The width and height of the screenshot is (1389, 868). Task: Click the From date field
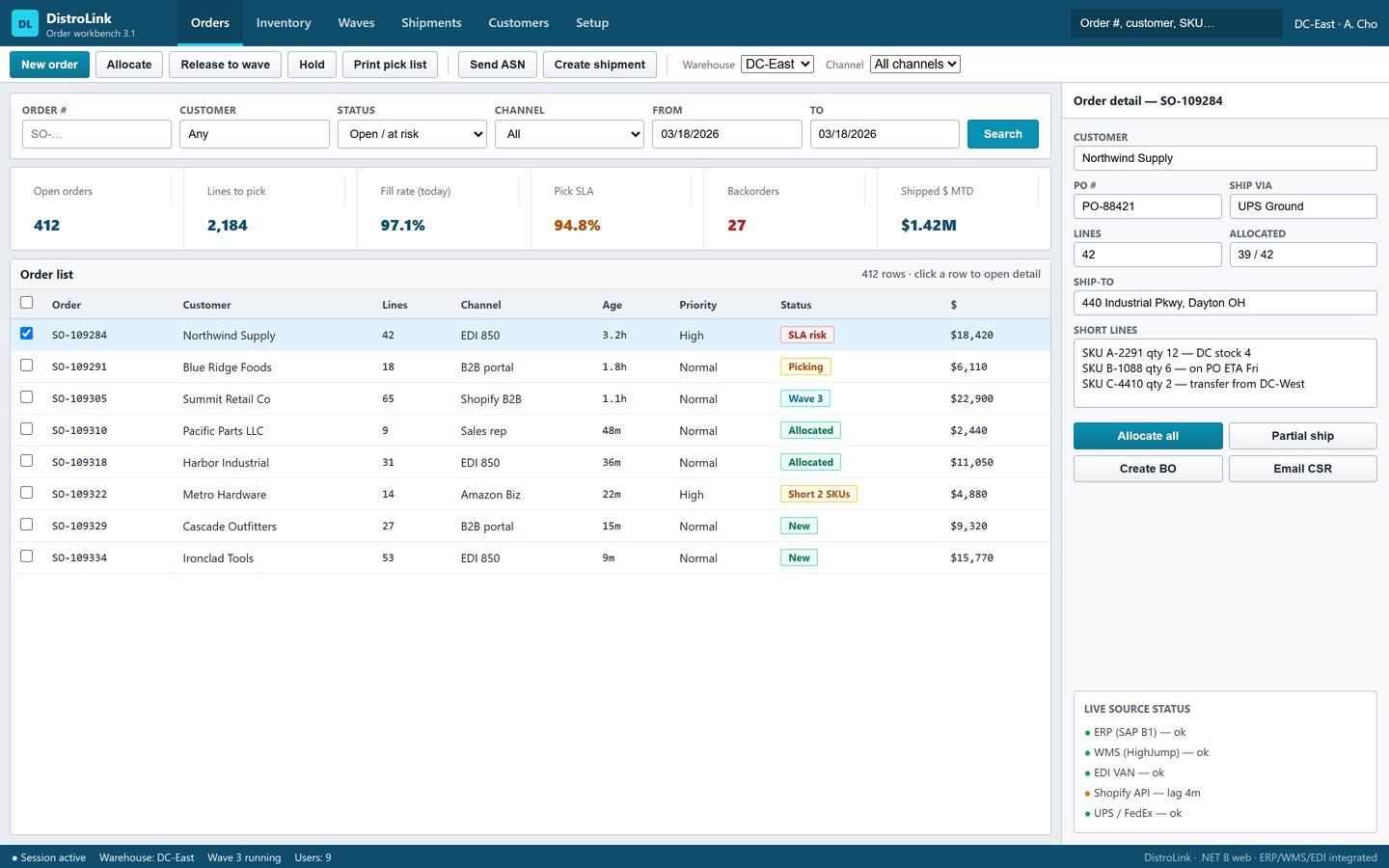click(x=727, y=134)
